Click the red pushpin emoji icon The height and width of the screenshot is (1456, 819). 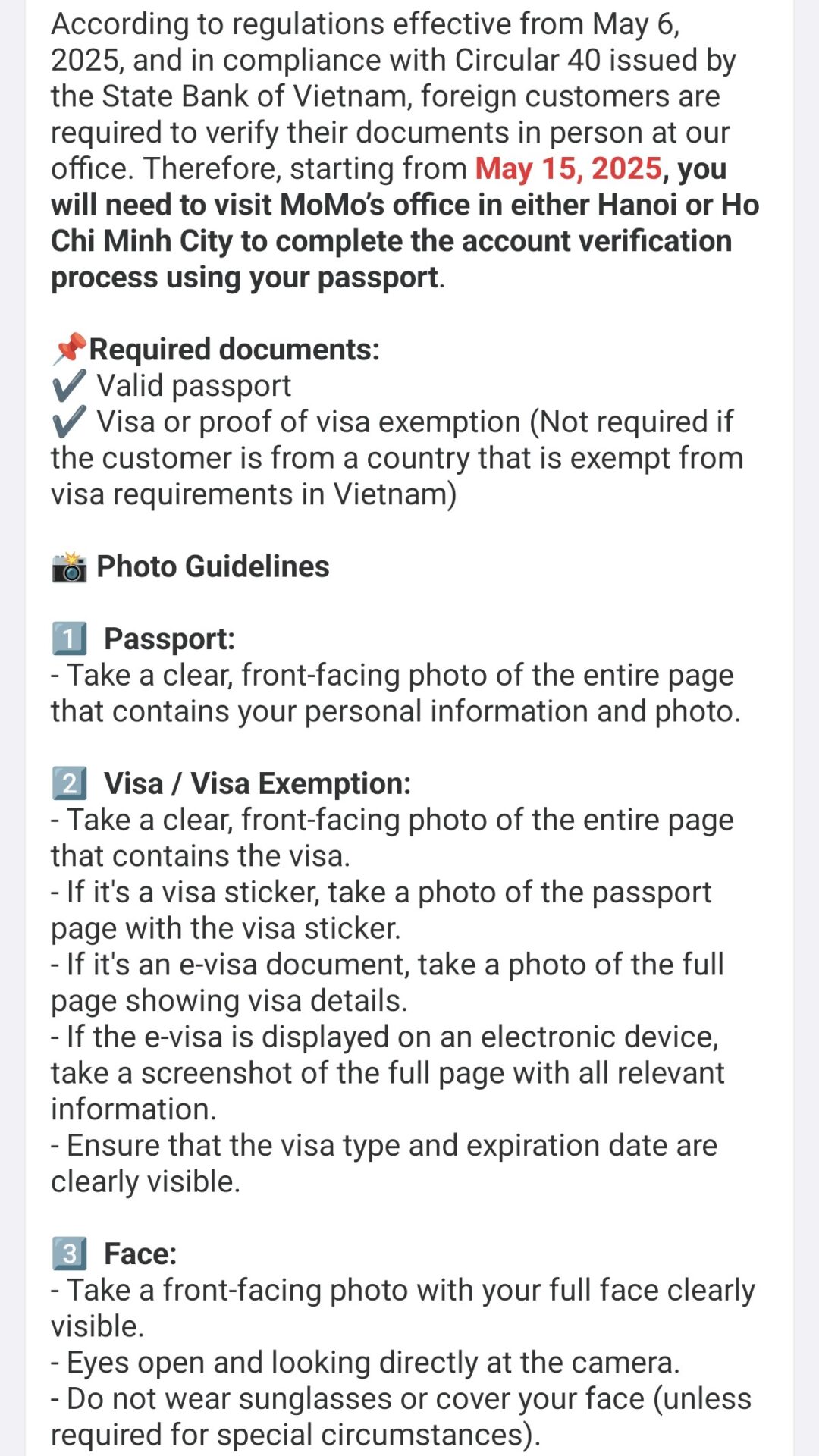pos(69,350)
